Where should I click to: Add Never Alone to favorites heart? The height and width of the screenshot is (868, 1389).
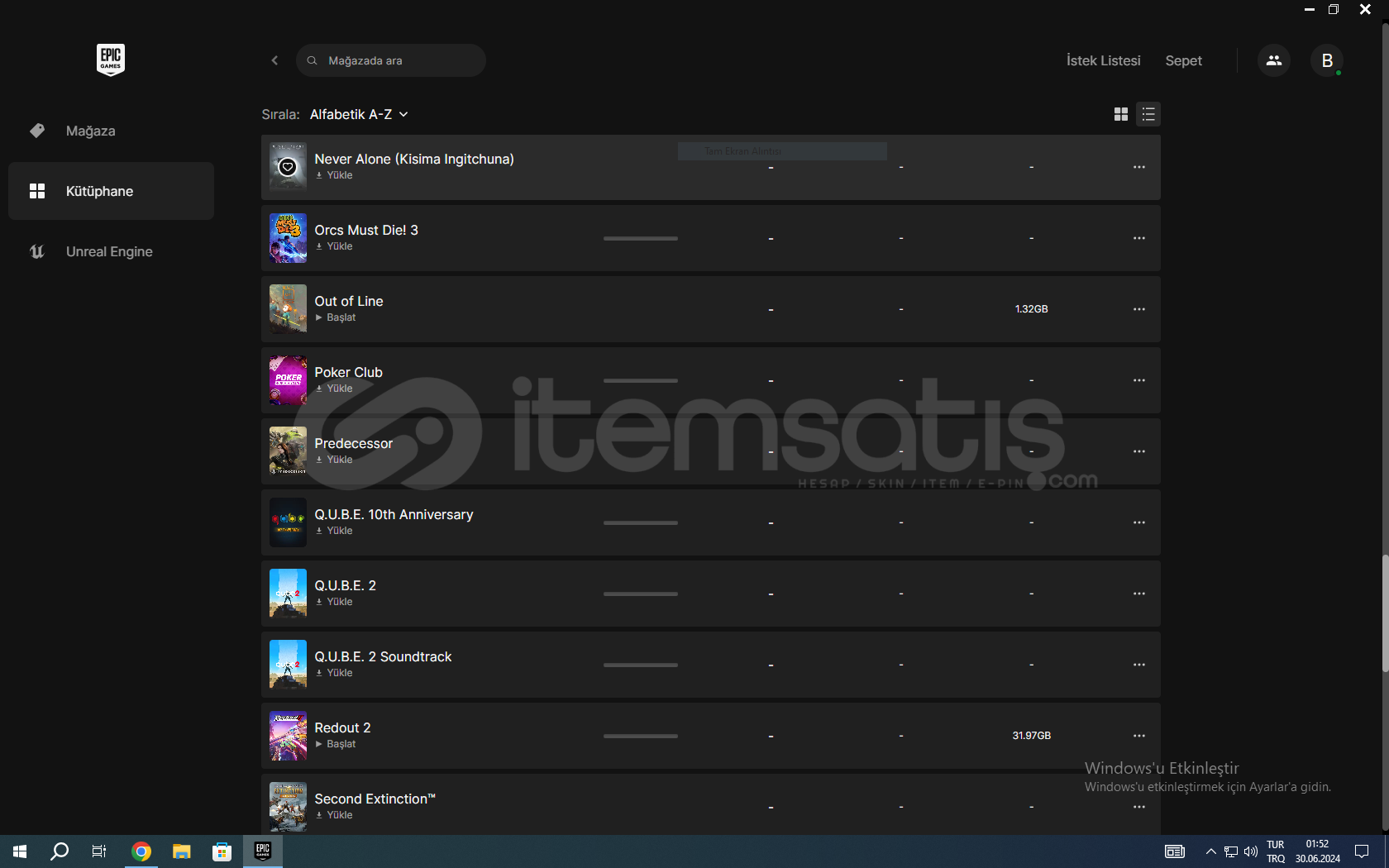click(x=288, y=167)
